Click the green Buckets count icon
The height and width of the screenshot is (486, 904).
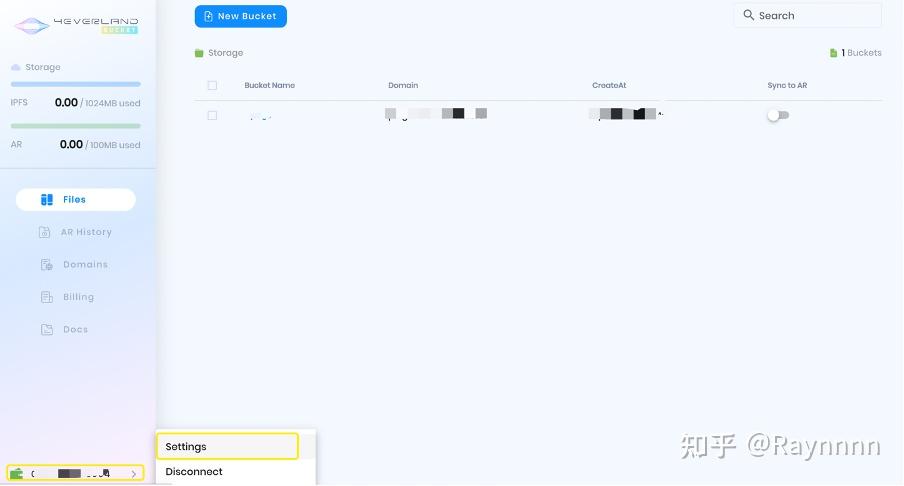click(833, 53)
